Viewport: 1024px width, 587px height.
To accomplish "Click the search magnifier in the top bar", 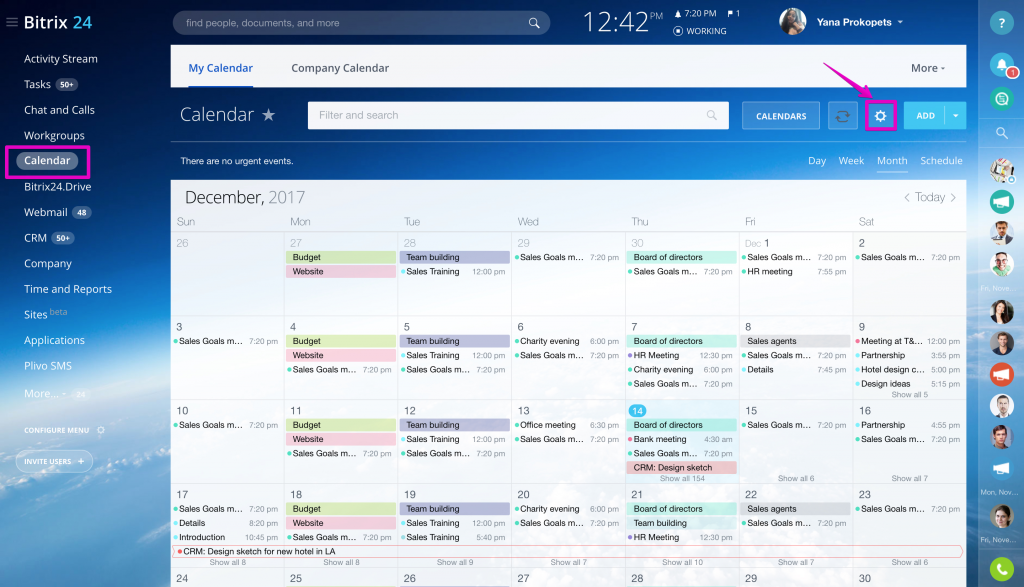I will [x=534, y=23].
